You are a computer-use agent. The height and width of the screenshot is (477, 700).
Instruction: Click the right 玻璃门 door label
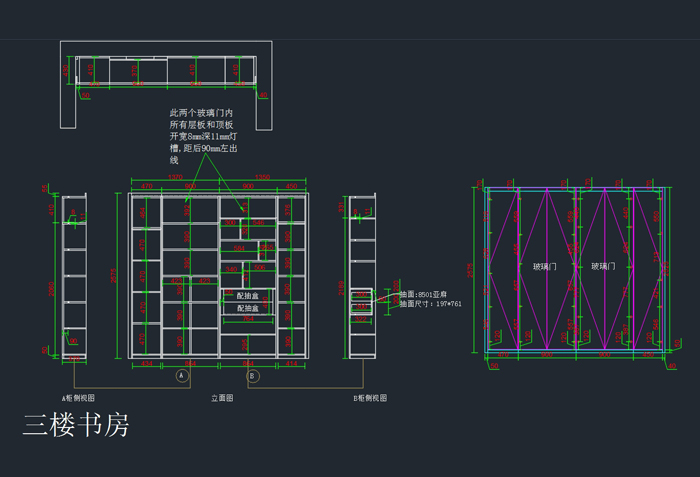pos(606,267)
